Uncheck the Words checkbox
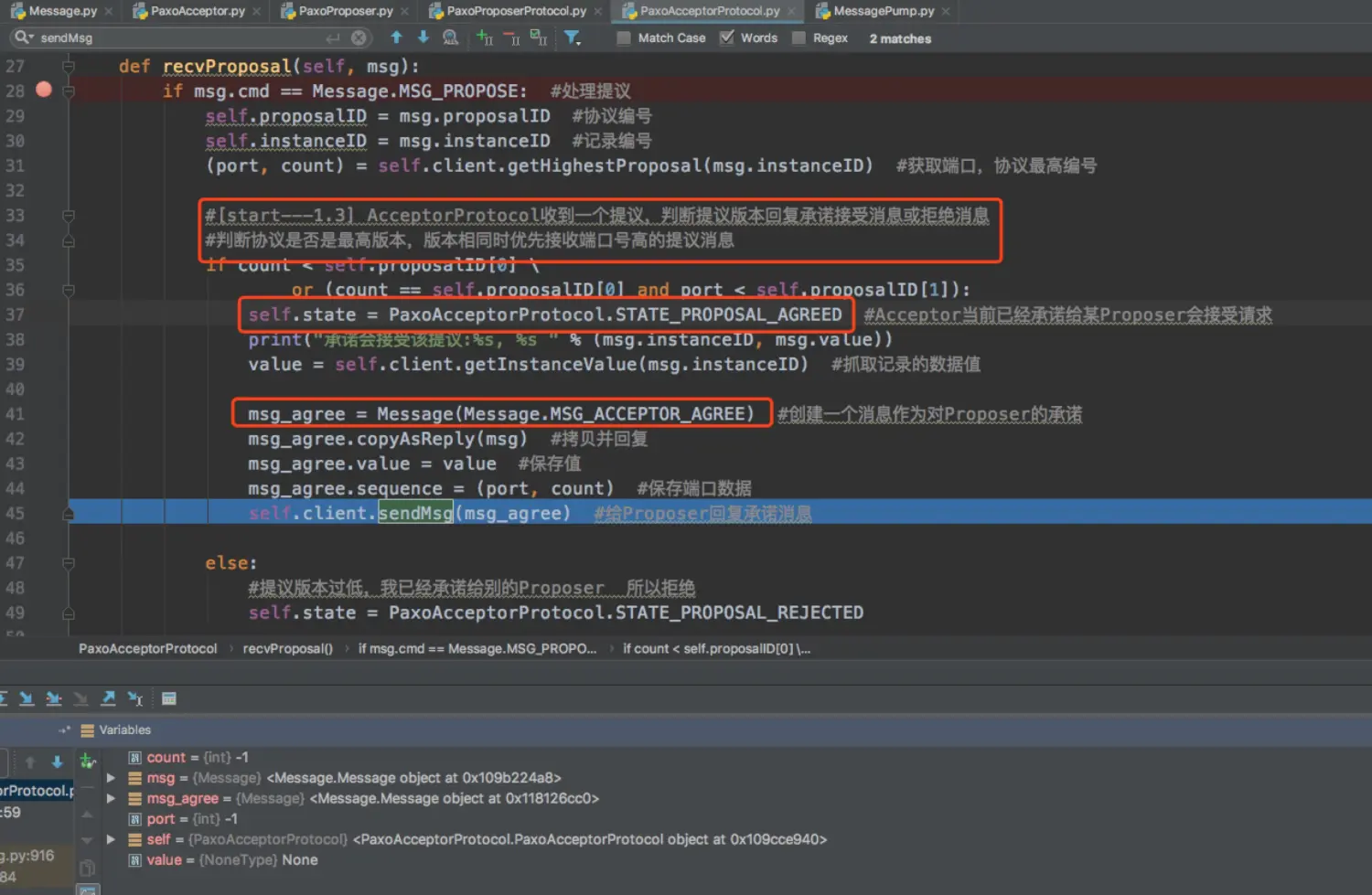Image resolution: width=1372 pixels, height=895 pixels. pyautogui.click(x=727, y=37)
